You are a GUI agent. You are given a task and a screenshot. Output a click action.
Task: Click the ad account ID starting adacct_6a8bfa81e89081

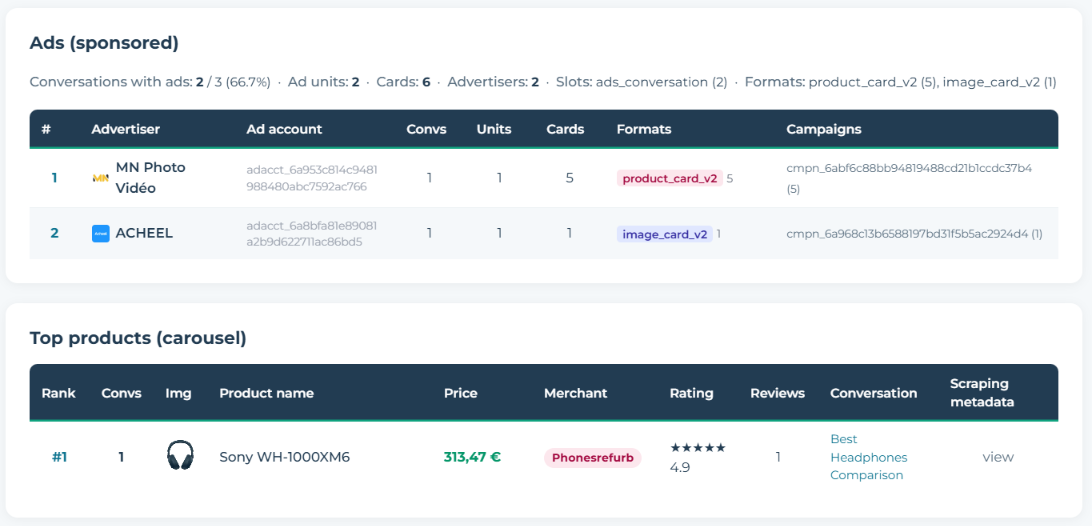coord(312,234)
